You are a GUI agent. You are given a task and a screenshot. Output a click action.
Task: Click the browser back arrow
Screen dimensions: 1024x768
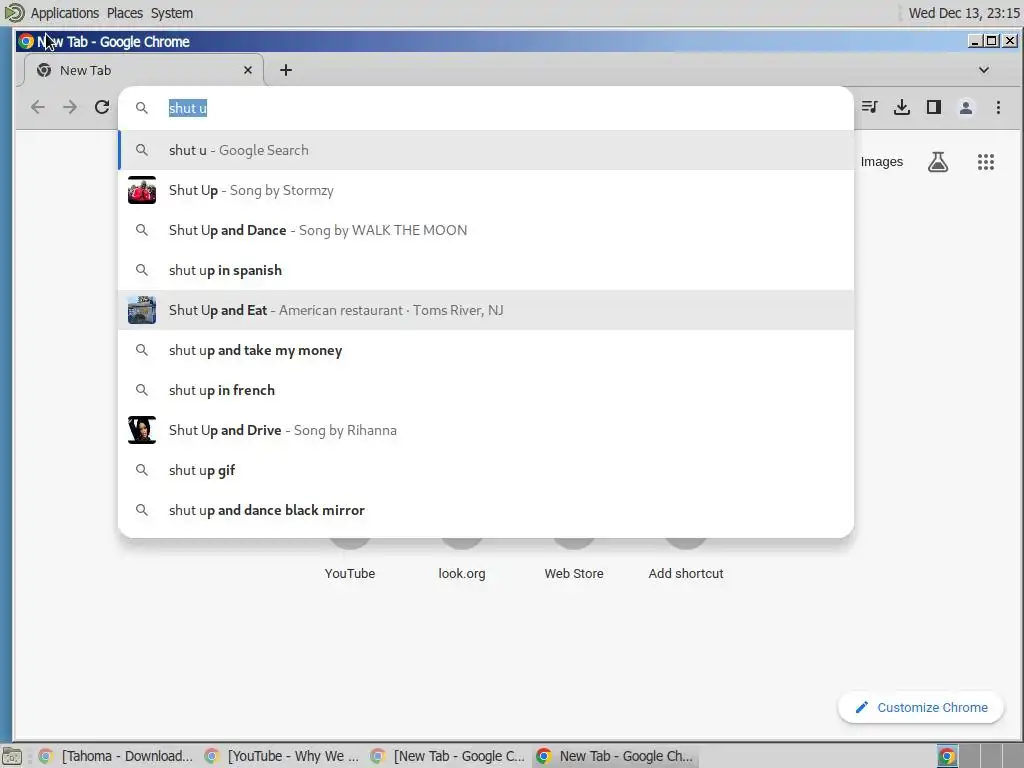point(38,107)
